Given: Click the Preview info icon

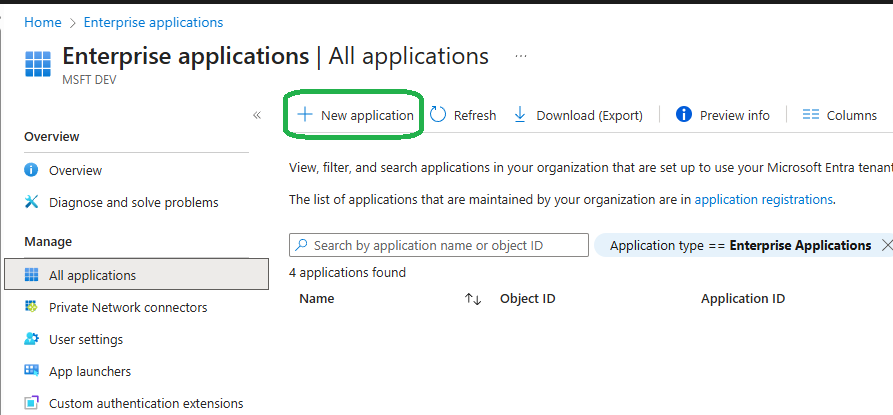Looking at the screenshot, I should [x=684, y=115].
